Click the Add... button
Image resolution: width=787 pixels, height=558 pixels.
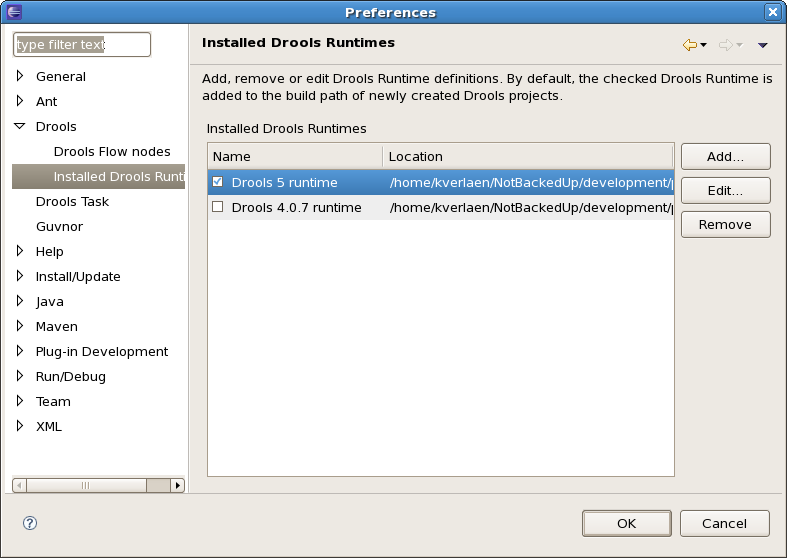725,157
